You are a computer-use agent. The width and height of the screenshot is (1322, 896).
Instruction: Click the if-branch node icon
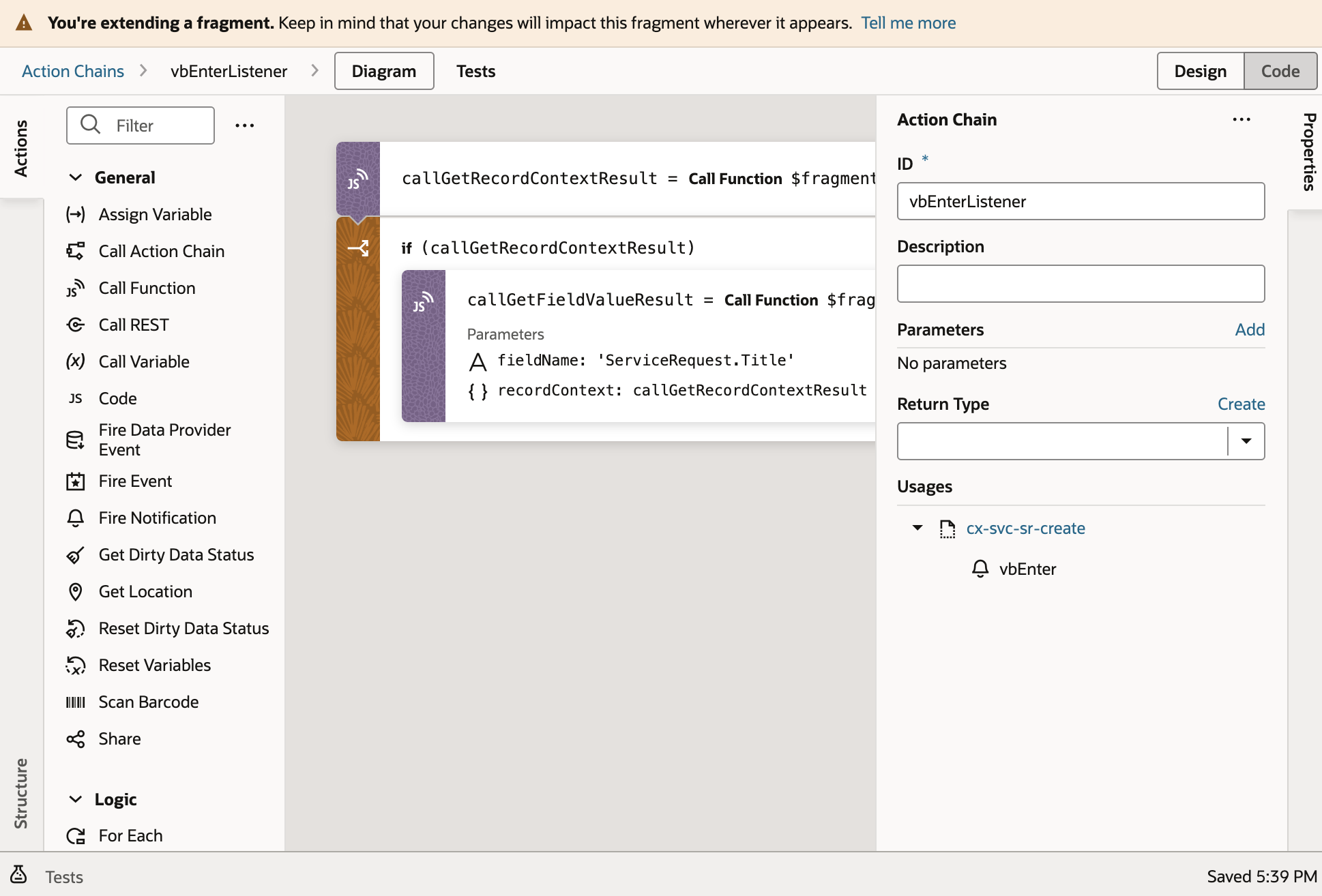click(x=358, y=248)
